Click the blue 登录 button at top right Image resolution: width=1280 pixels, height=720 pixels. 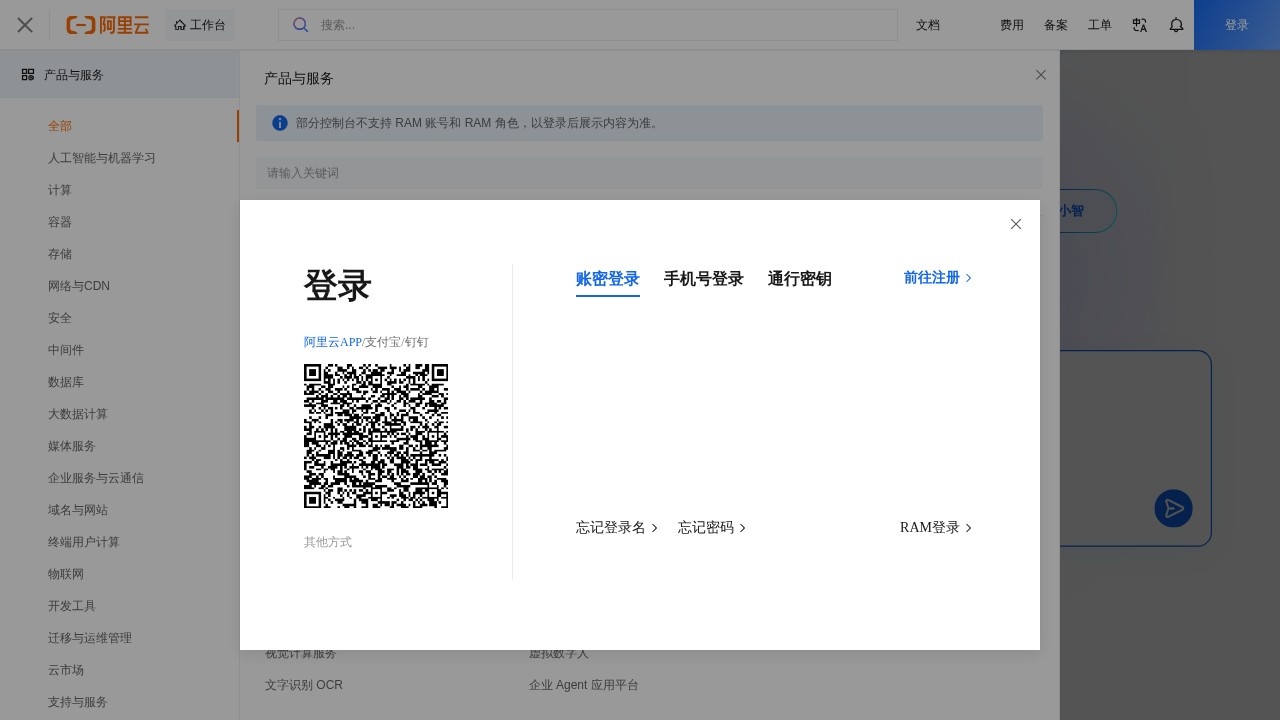(1237, 25)
